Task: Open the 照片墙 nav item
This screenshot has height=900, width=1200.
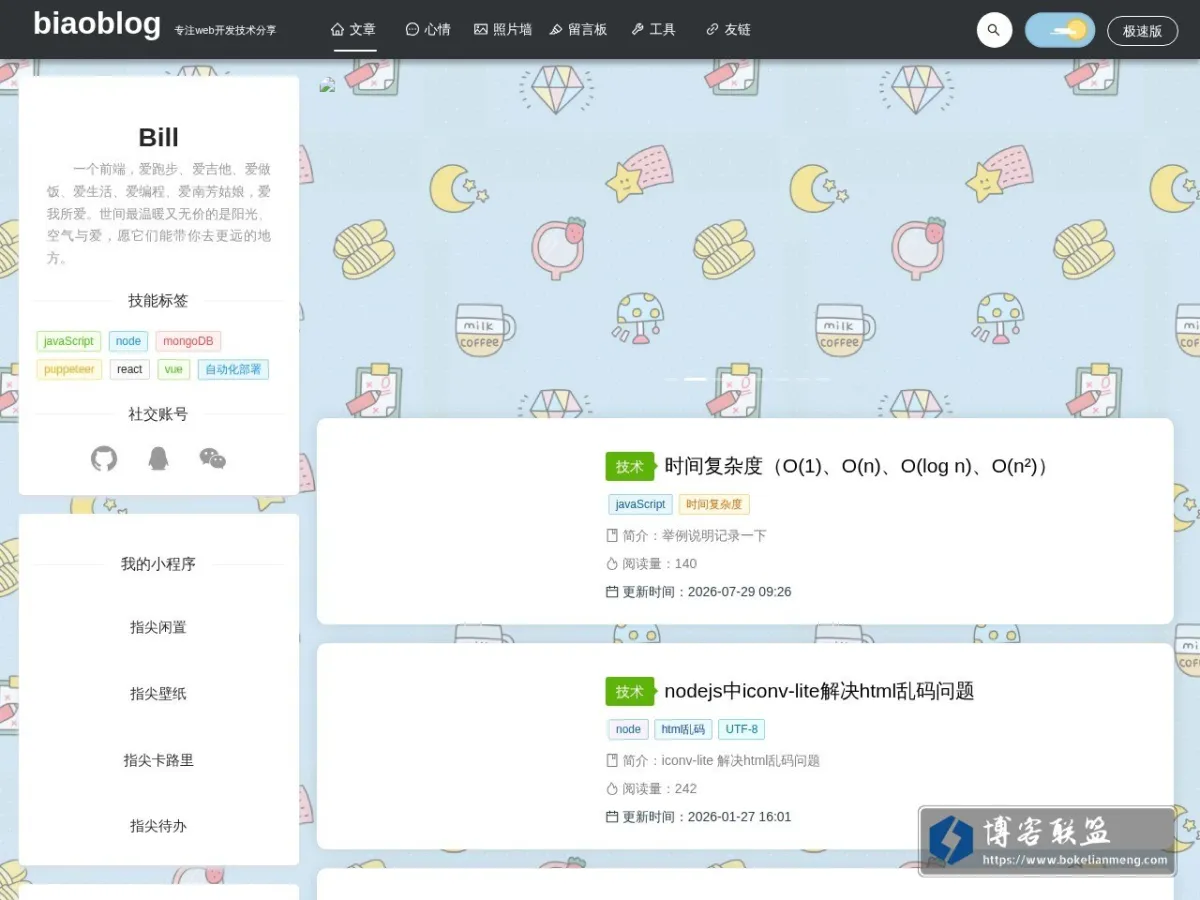Action: (x=503, y=30)
